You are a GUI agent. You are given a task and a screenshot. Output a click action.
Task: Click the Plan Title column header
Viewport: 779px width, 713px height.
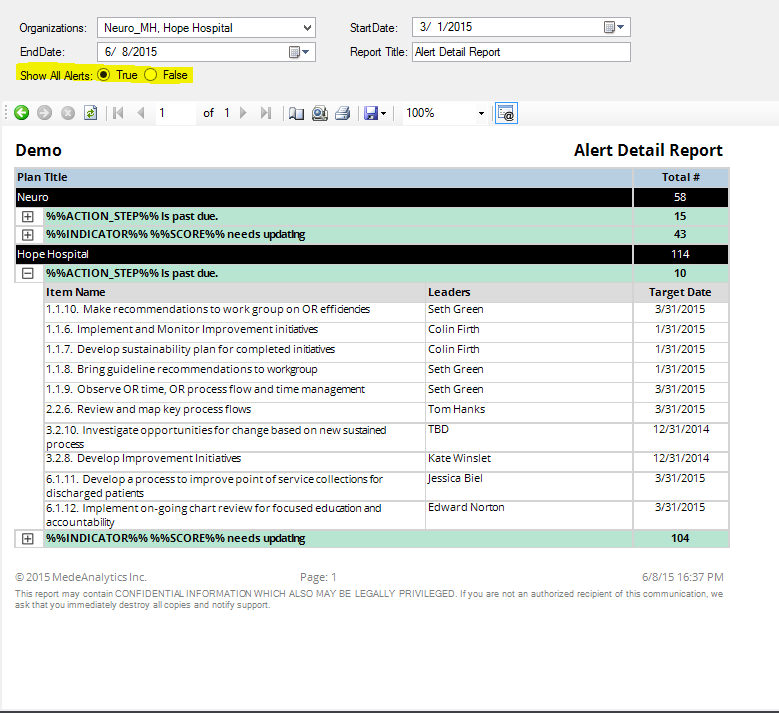(x=324, y=177)
